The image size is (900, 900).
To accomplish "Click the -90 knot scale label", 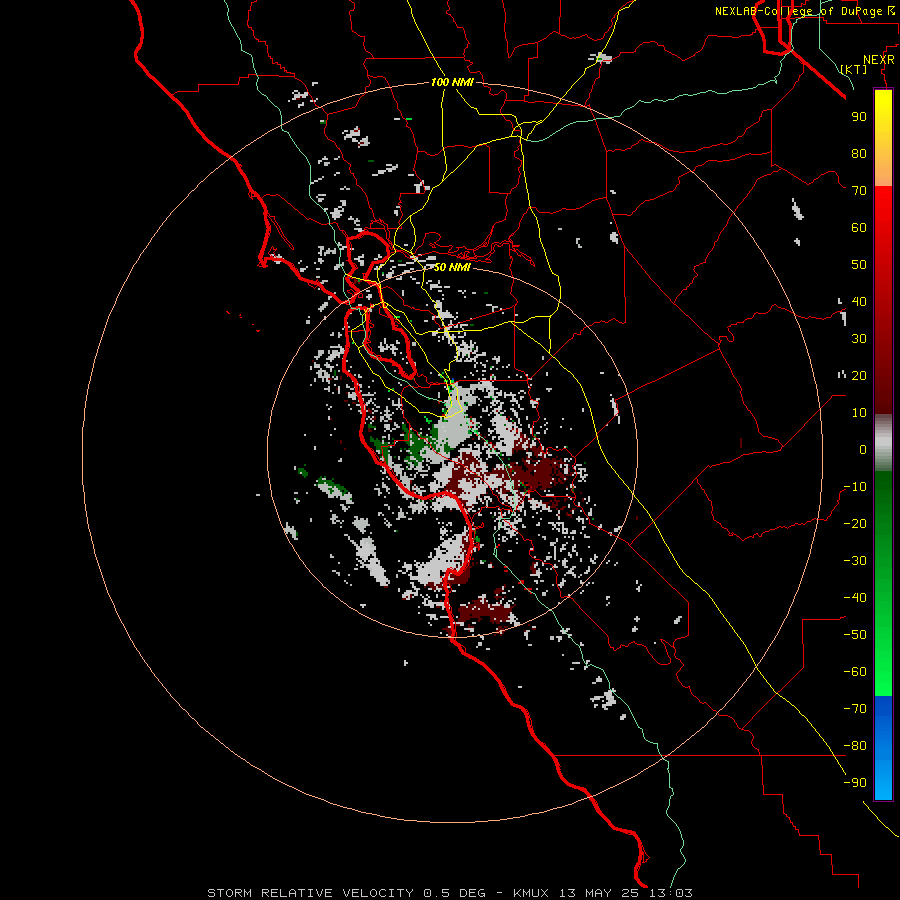I will point(855,783).
